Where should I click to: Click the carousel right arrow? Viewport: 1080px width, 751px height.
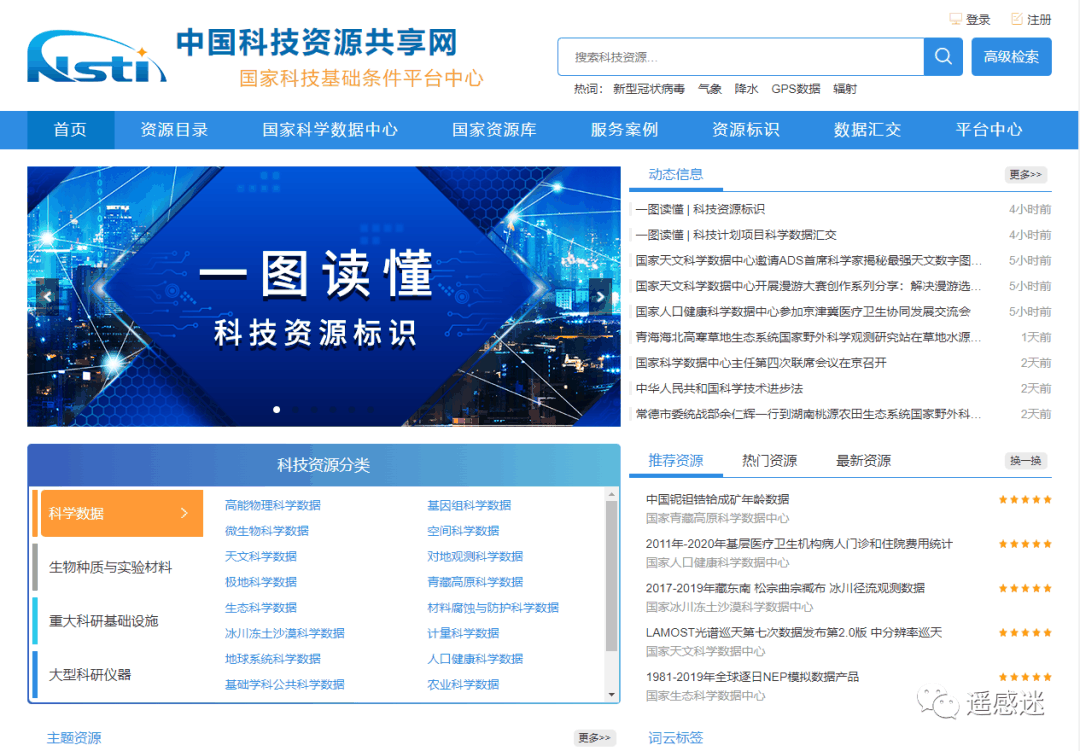(600, 297)
